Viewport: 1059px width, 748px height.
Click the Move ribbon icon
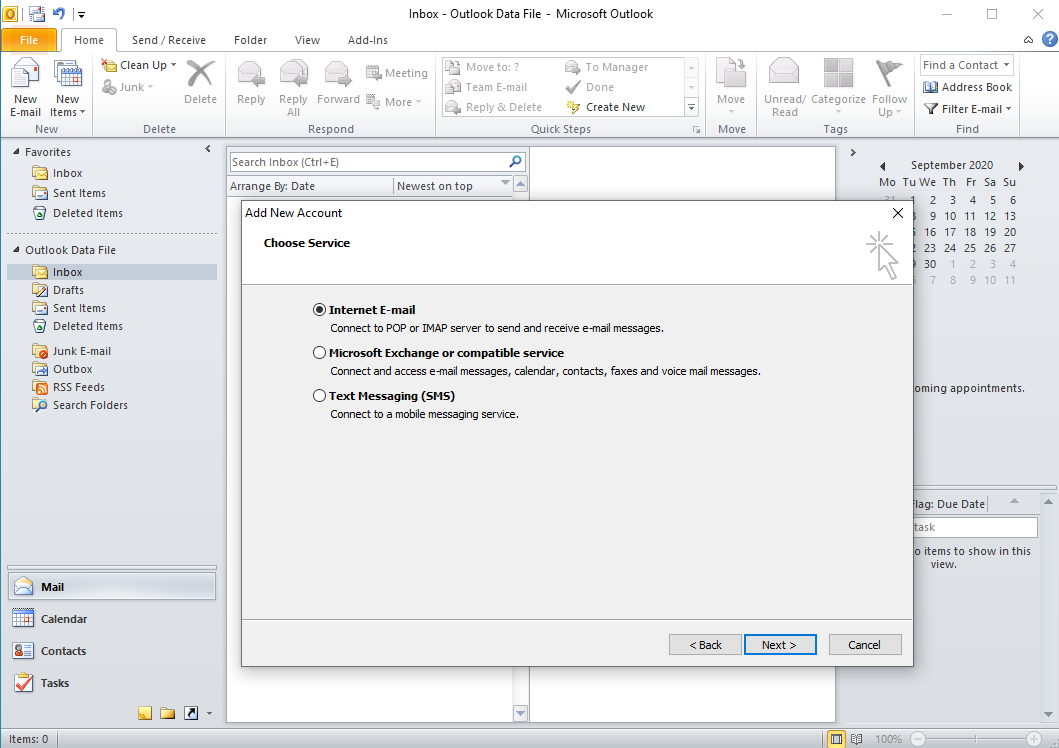pos(731,73)
